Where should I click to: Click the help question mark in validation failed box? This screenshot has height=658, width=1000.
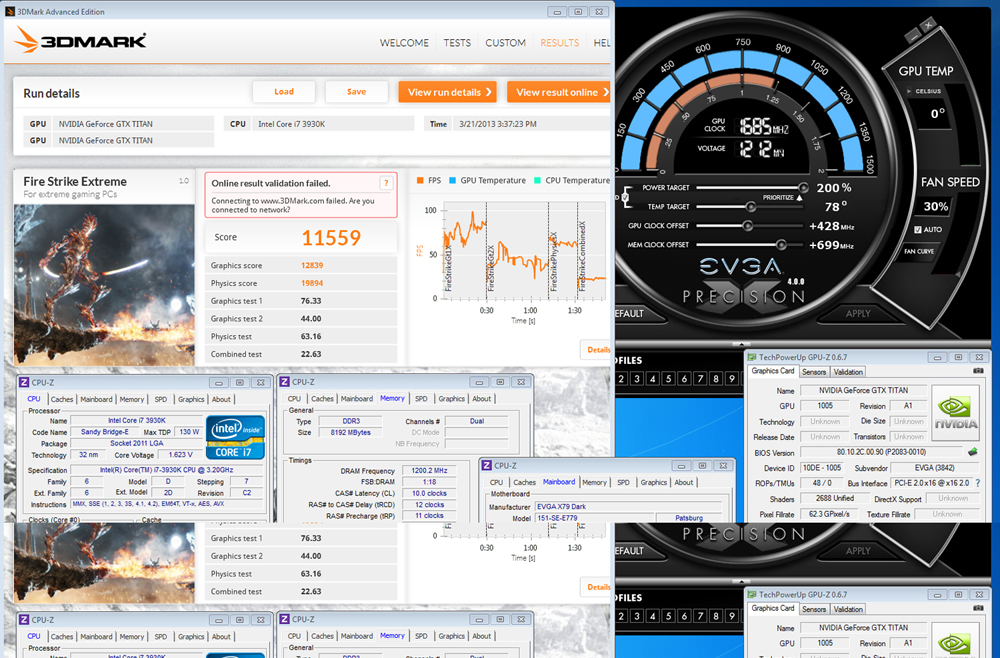[385, 183]
